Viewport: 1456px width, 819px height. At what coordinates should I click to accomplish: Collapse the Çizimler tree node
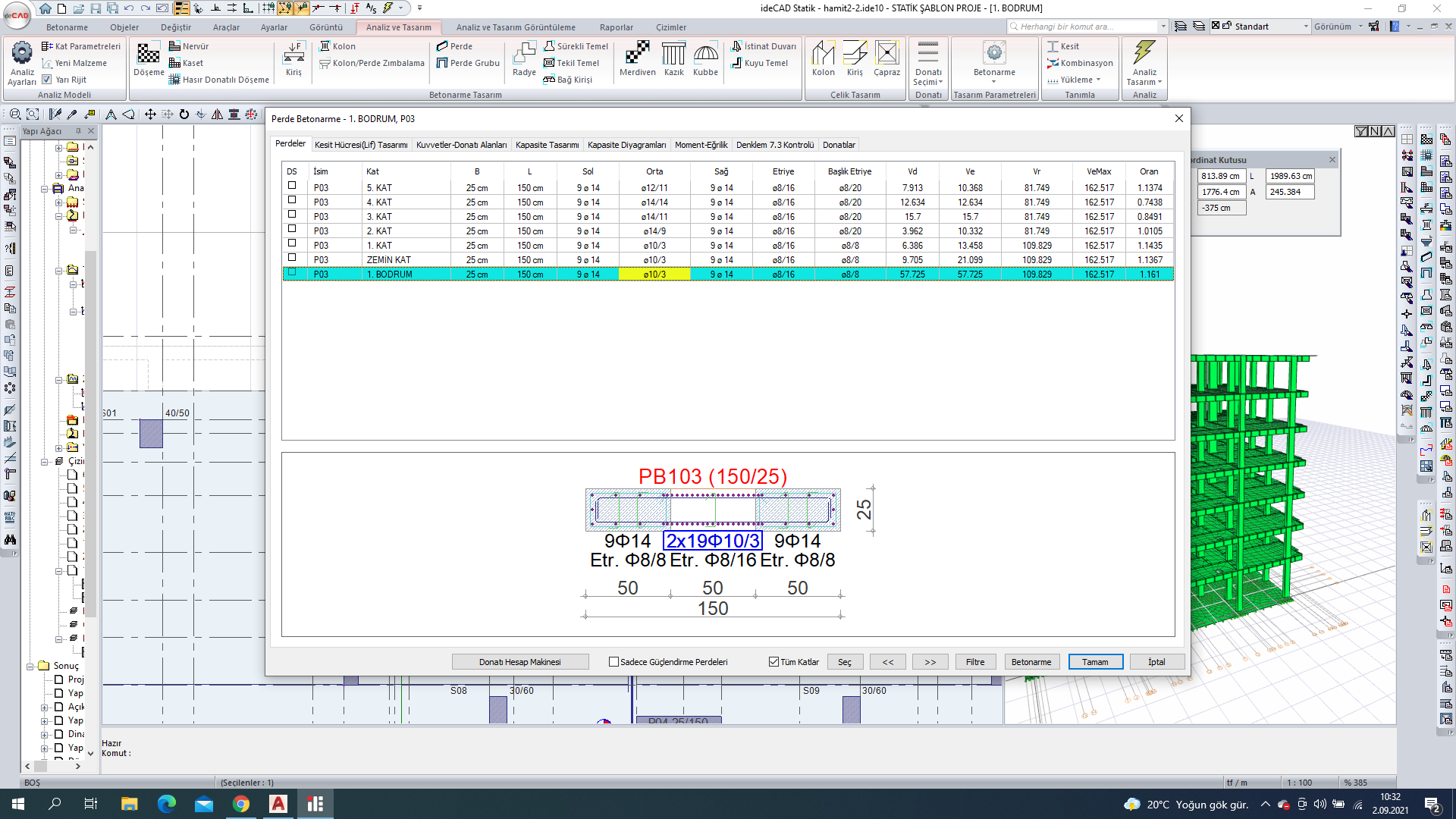pyautogui.click(x=44, y=462)
